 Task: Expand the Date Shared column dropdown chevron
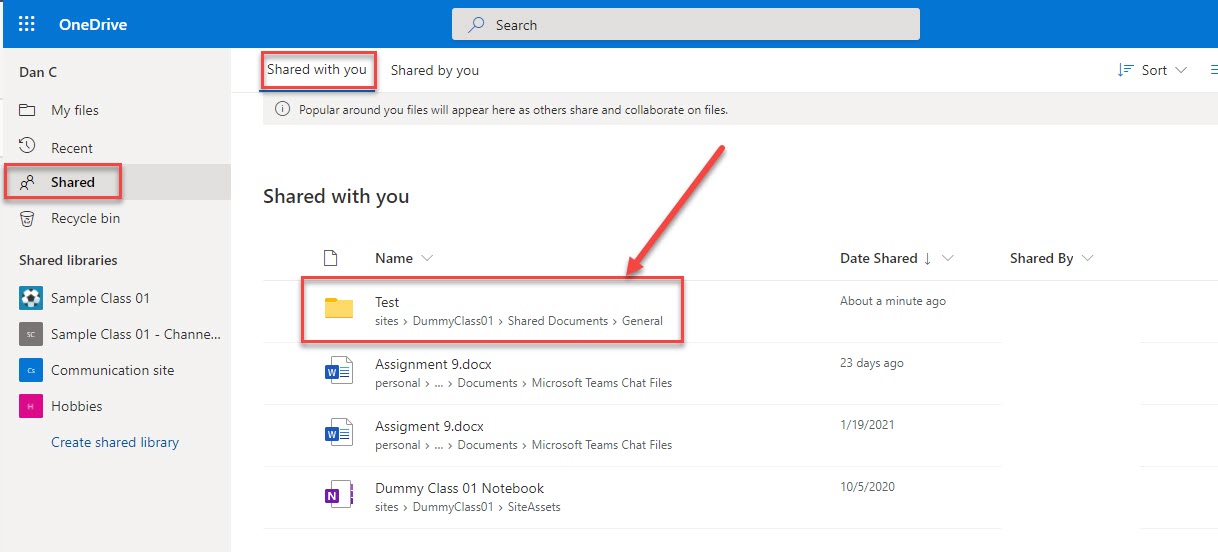tap(948, 258)
